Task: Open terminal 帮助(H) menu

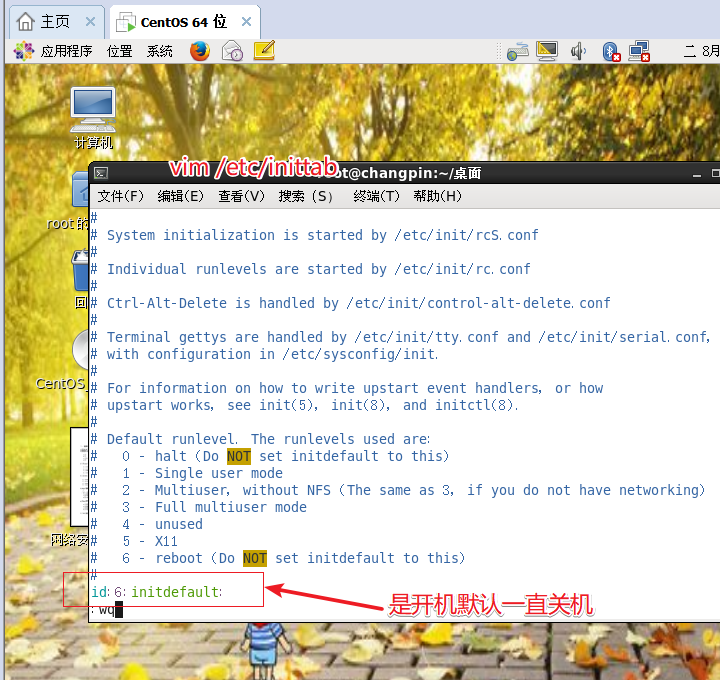Action: coord(437,197)
